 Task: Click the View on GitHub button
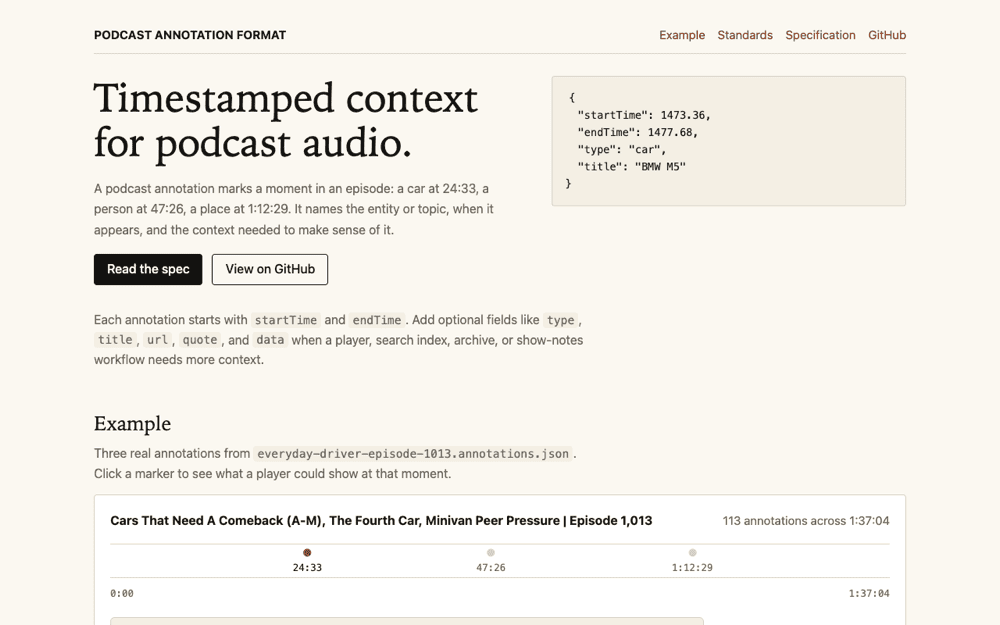click(270, 269)
